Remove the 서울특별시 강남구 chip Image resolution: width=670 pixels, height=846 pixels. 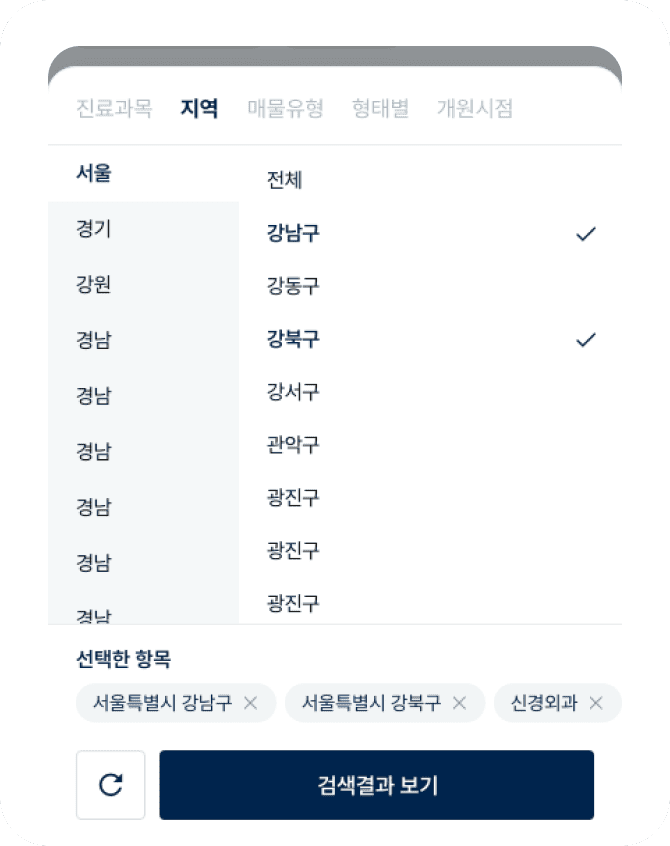point(251,703)
